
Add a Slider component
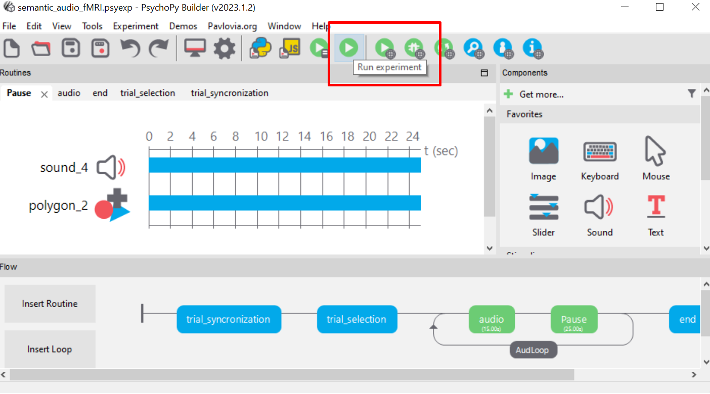pos(543,215)
